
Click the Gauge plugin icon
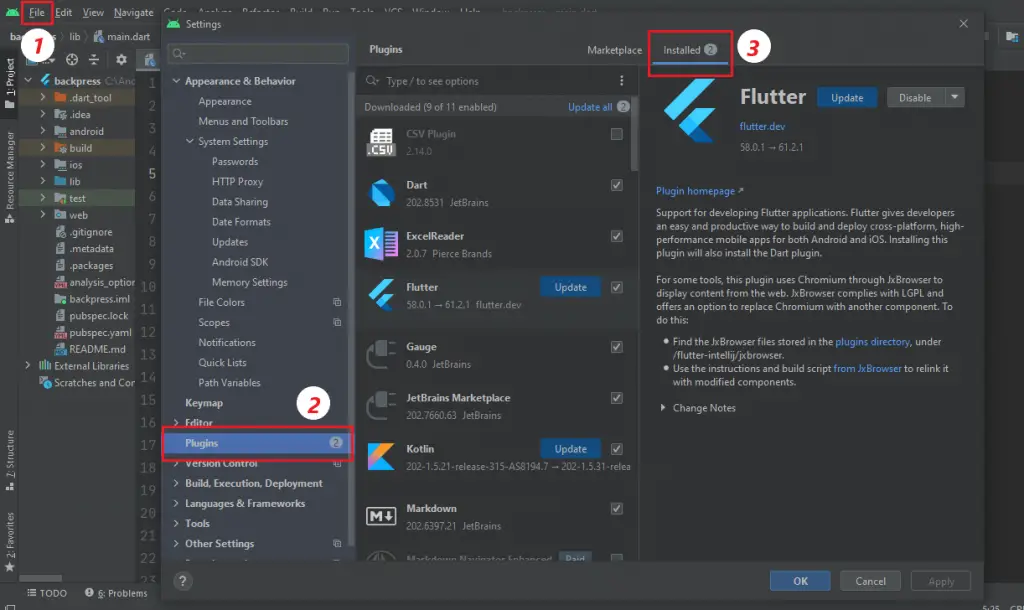click(x=381, y=355)
